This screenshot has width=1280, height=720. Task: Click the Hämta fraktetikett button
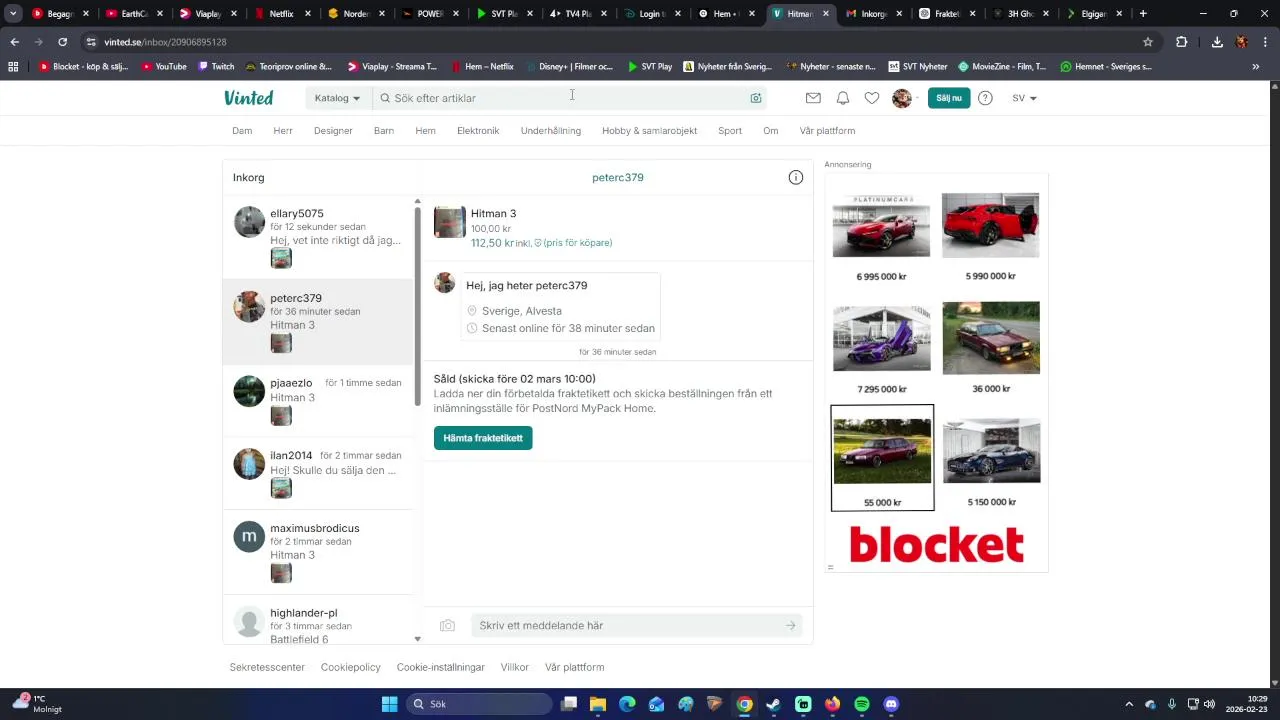click(x=483, y=438)
